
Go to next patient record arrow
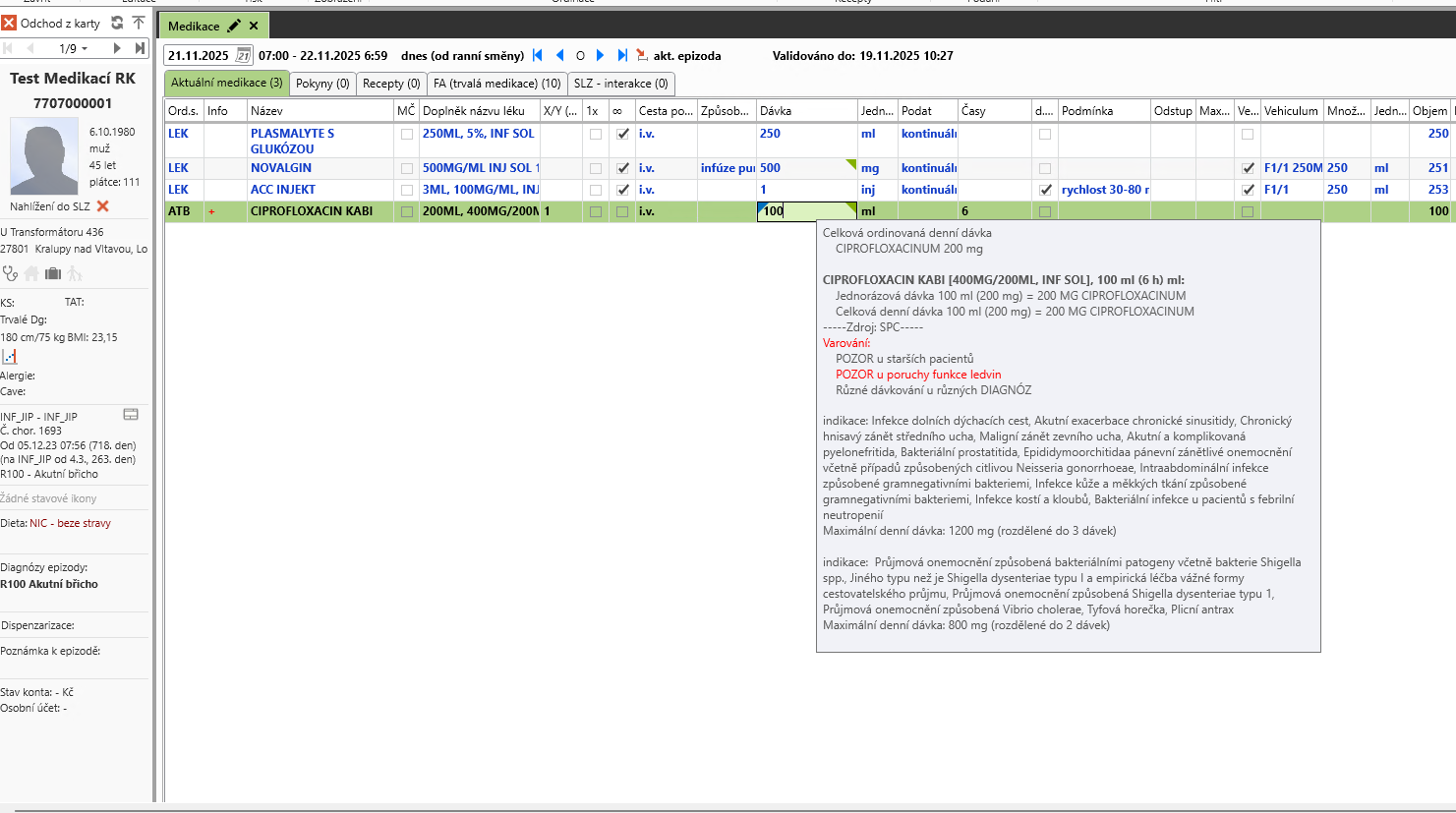[x=117, y=48]
